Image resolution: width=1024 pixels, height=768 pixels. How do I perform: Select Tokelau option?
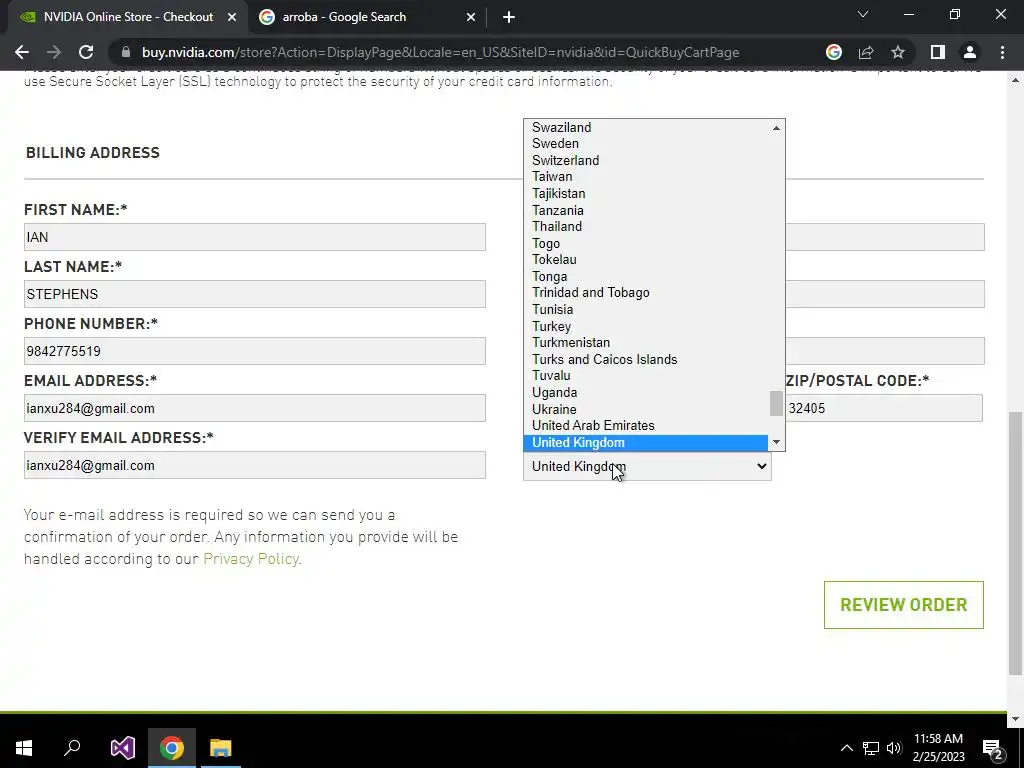pos(645,260)
